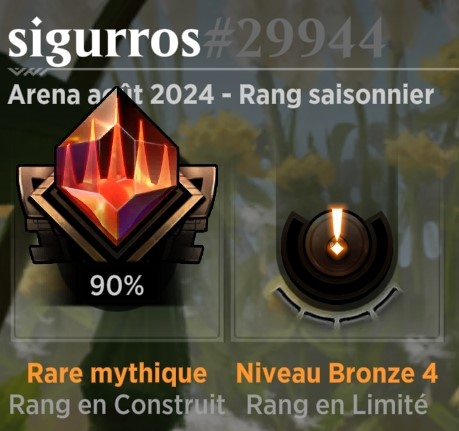Click the Rare mythique rank label
Viewport: 459px width, 431px height.
click(x=117, y=374)
